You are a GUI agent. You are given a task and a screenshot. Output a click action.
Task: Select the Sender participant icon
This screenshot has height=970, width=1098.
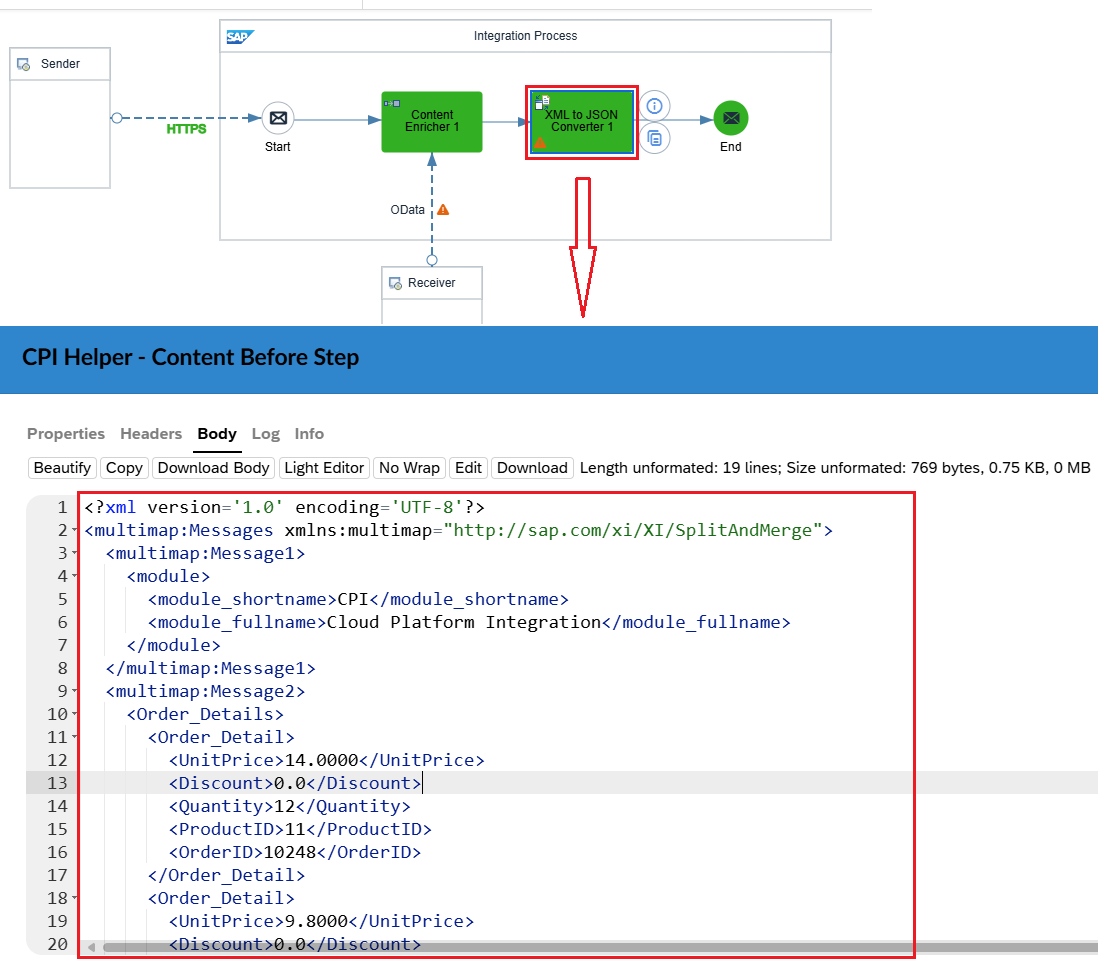click(x=24, y=64)
